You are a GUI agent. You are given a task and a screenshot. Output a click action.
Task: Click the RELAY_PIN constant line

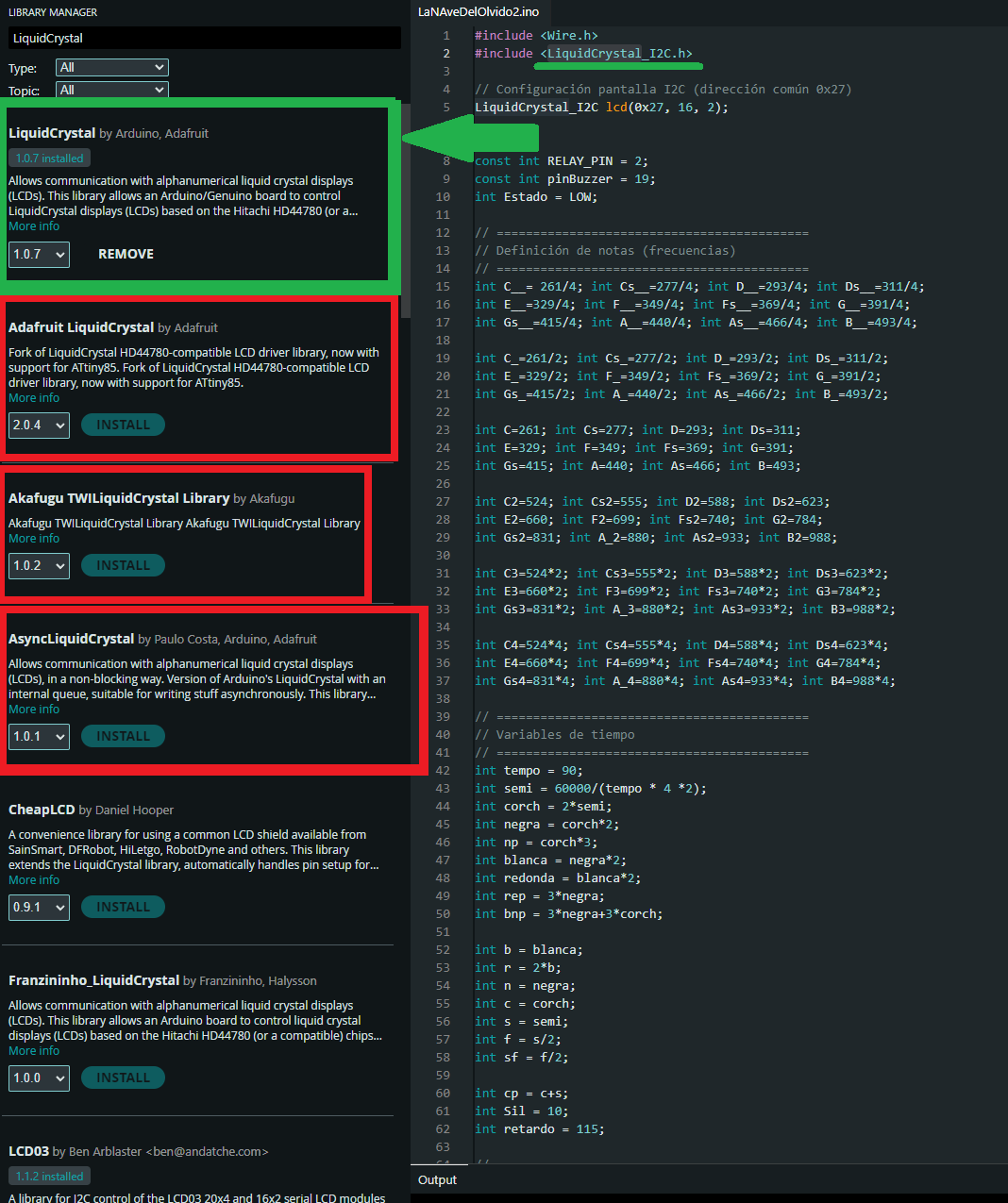(x=562, y=161)
